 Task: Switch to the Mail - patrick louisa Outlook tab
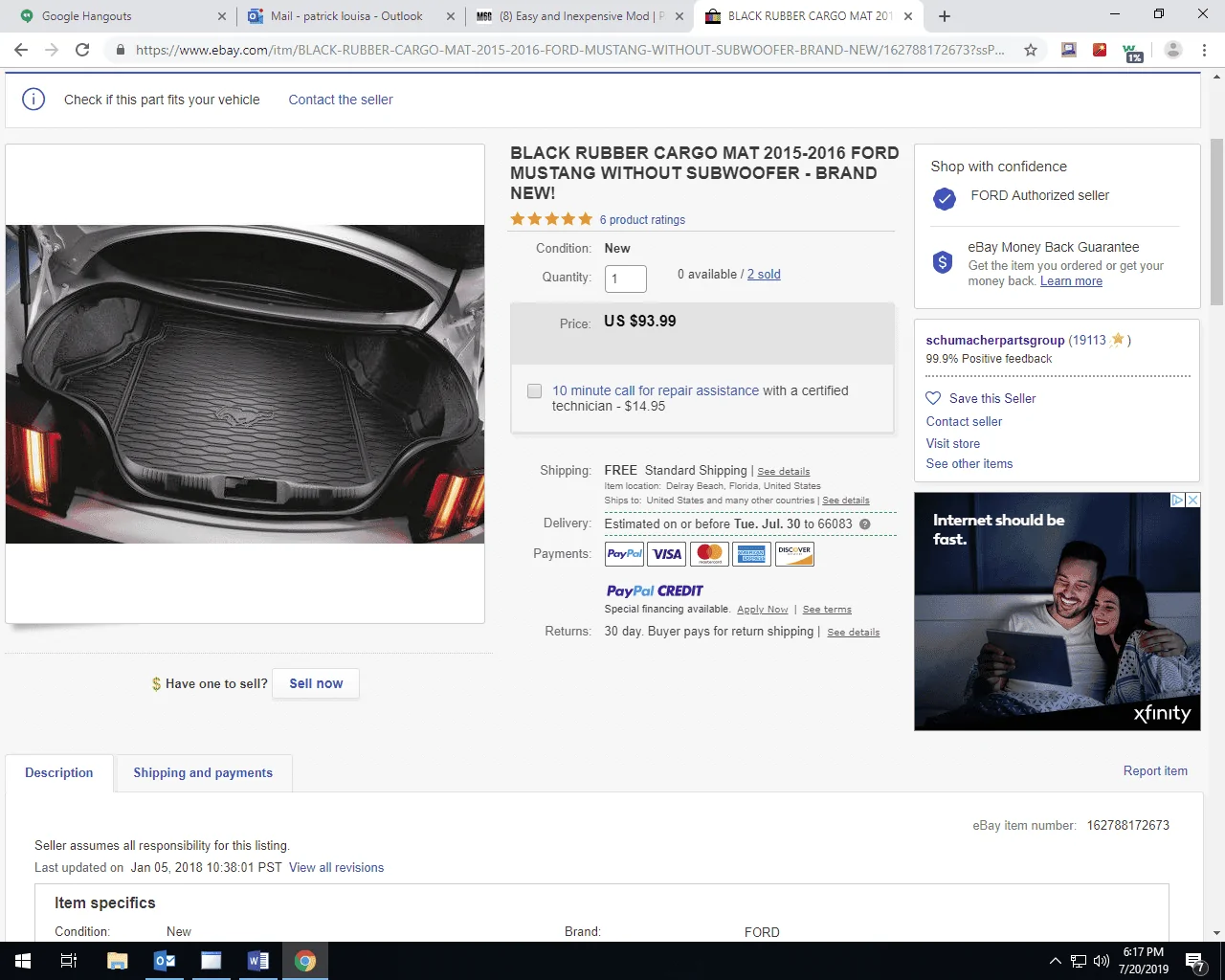coord(346,16)
